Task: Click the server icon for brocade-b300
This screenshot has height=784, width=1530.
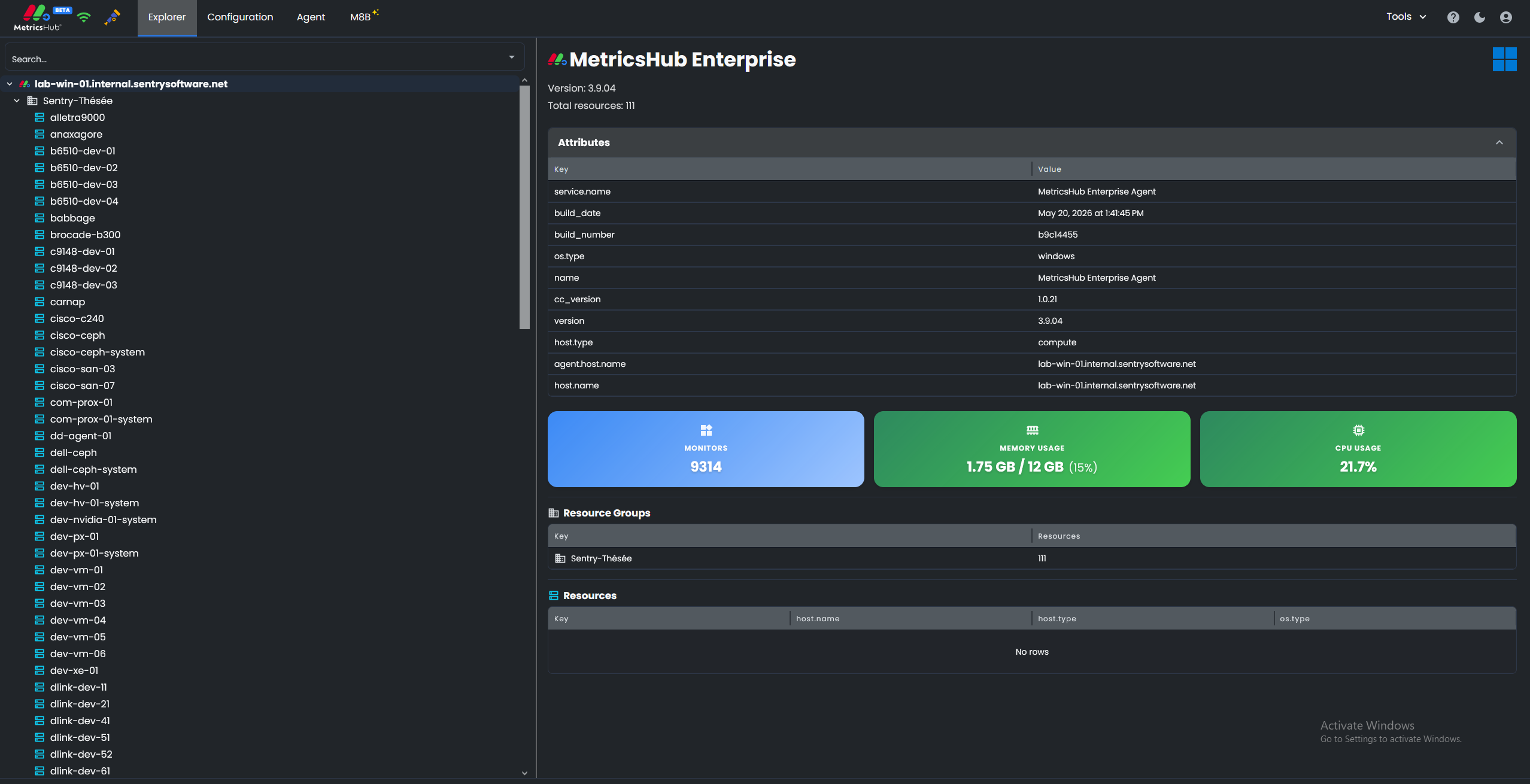Action: (x=40, y=235)
